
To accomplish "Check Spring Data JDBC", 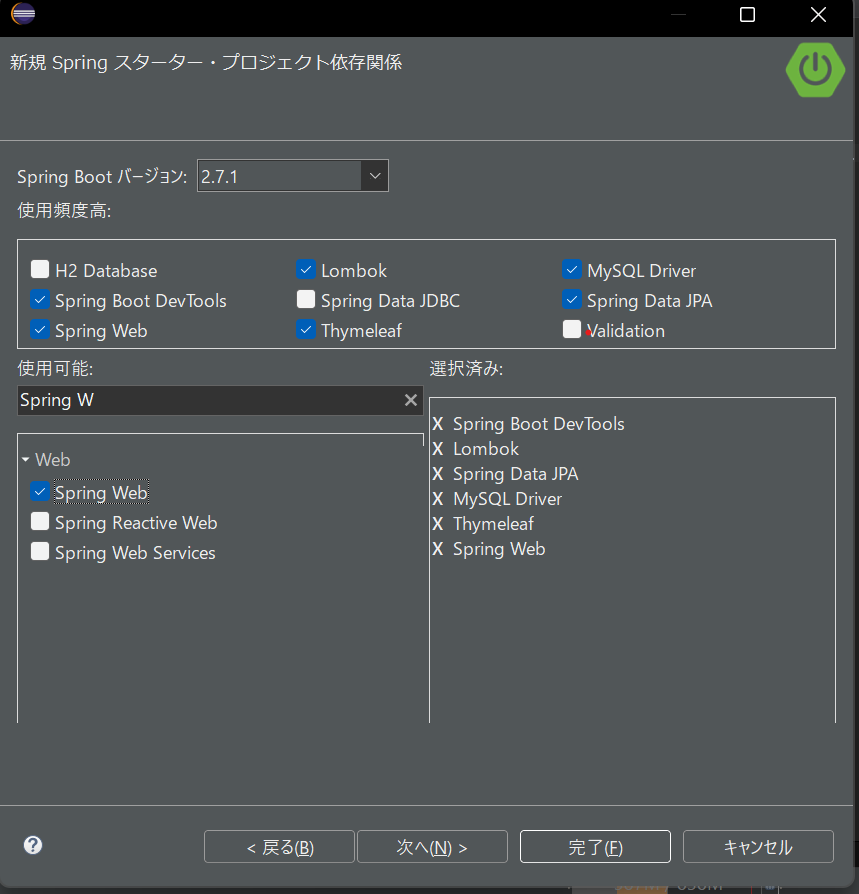I will coord(305,300).
